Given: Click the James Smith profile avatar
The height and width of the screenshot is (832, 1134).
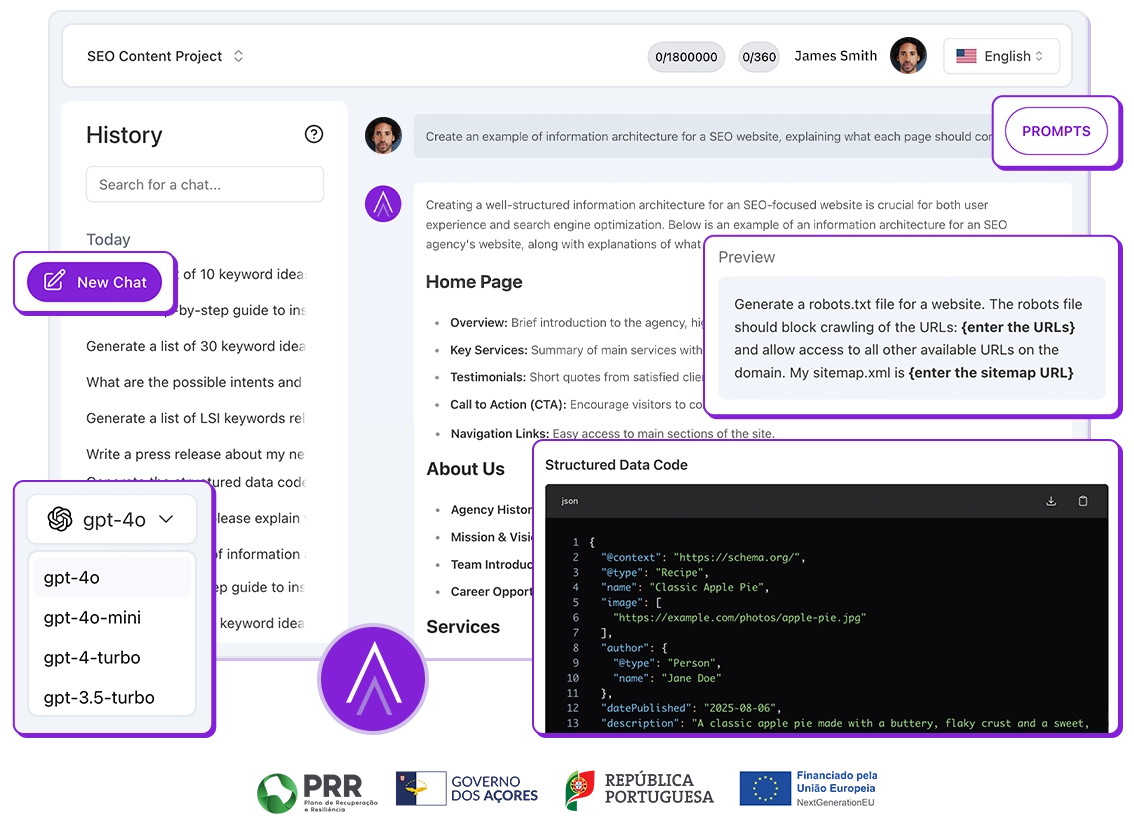Looking at the screenshot, I should [908, 56].
